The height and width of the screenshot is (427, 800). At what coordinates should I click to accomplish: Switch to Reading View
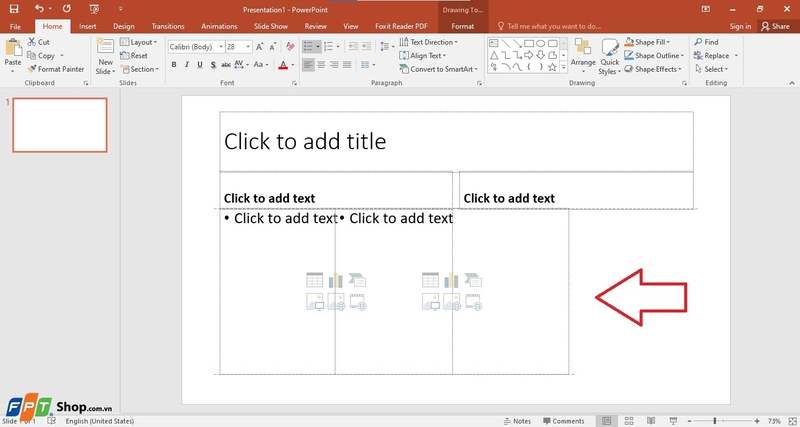click(651, 421)
